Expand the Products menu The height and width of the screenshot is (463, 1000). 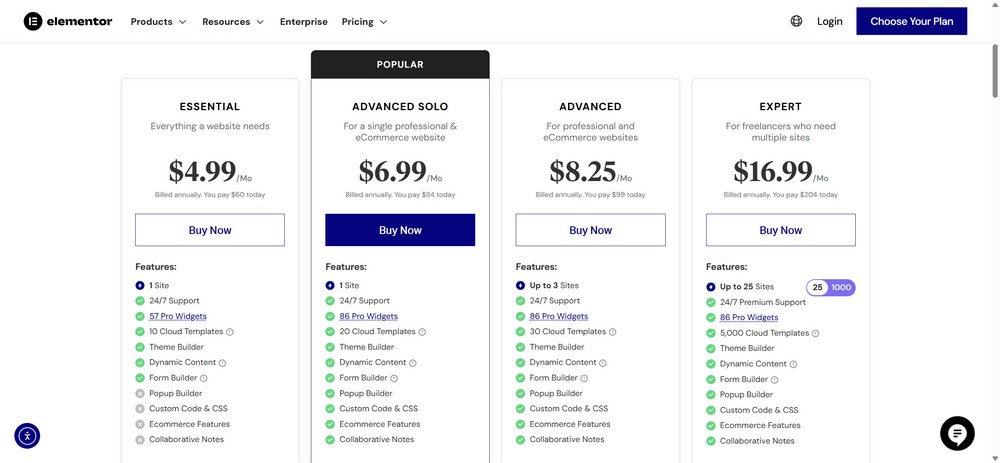158,22
